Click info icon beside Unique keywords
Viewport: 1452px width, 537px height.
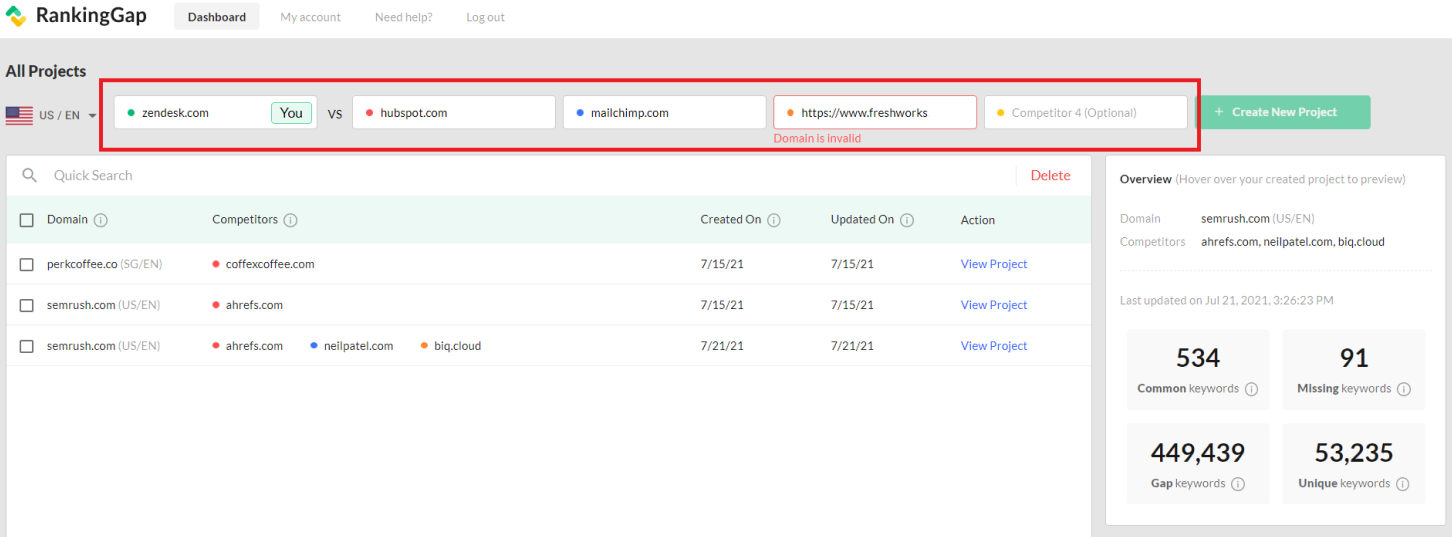[1402, 484]
